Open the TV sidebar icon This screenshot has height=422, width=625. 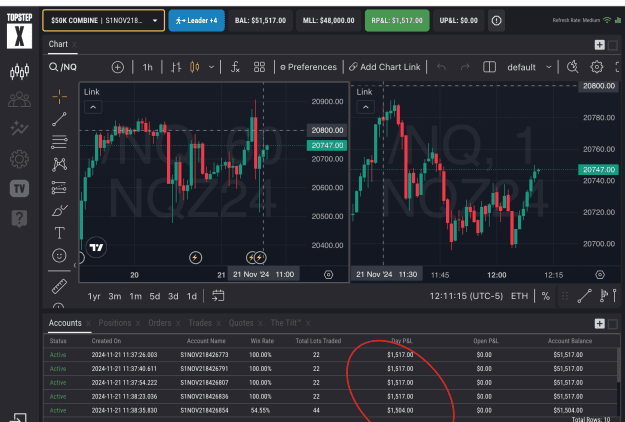[x=19, y=188]
